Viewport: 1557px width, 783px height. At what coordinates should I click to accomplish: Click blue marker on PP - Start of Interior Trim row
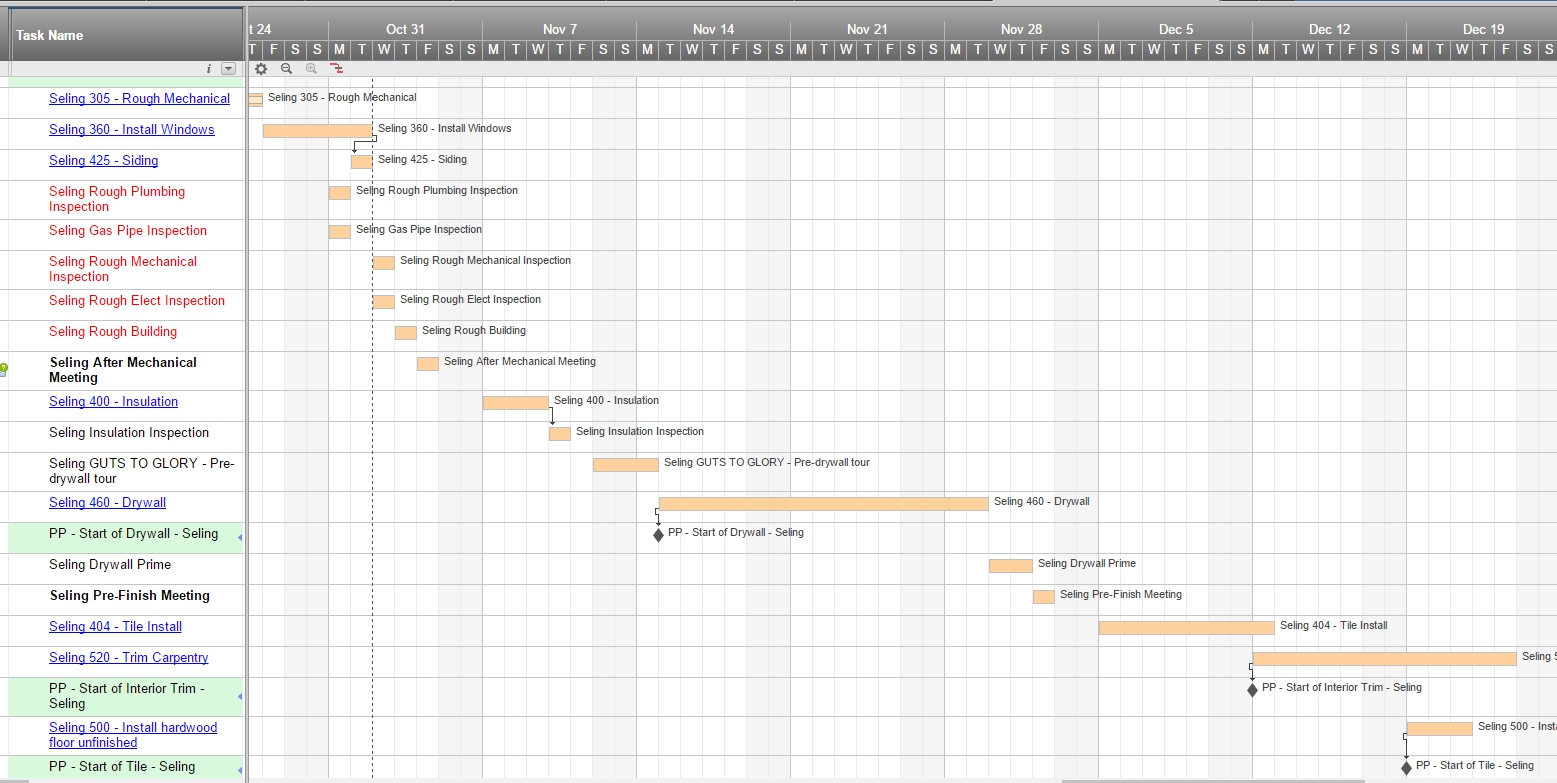(240, 696)
